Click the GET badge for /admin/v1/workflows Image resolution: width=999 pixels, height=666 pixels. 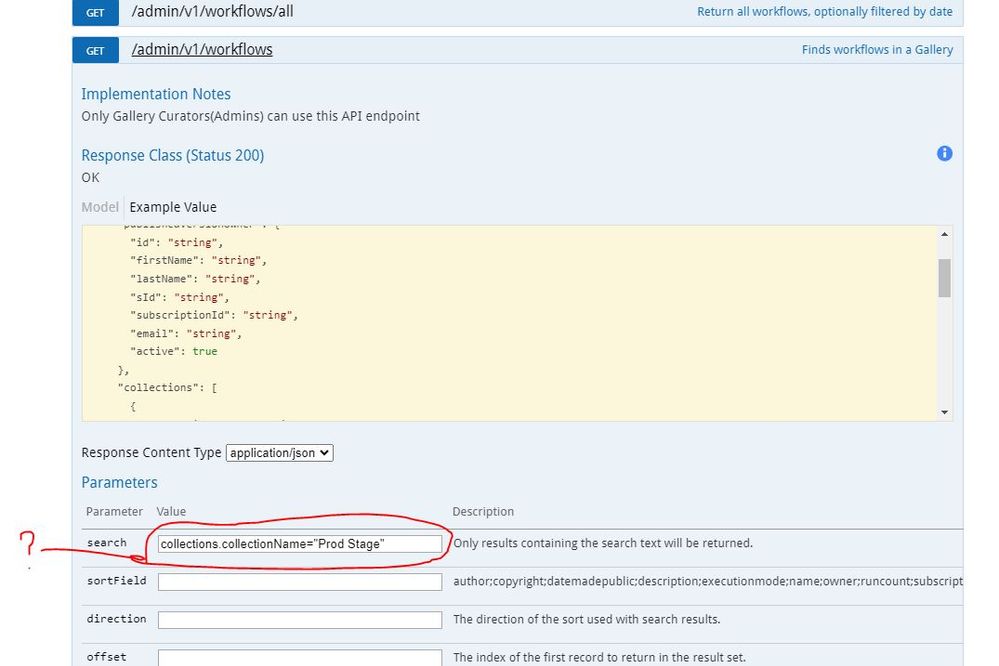coord(96,50)
